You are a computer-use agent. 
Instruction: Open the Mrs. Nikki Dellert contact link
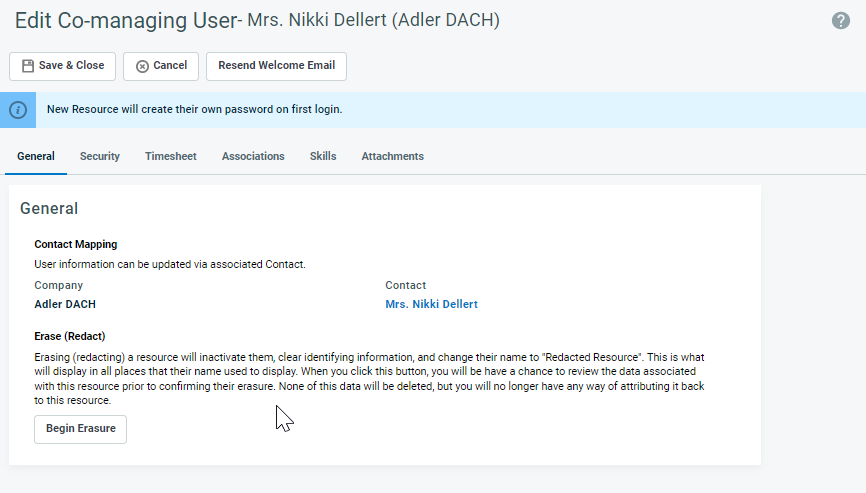click(431, 304)
